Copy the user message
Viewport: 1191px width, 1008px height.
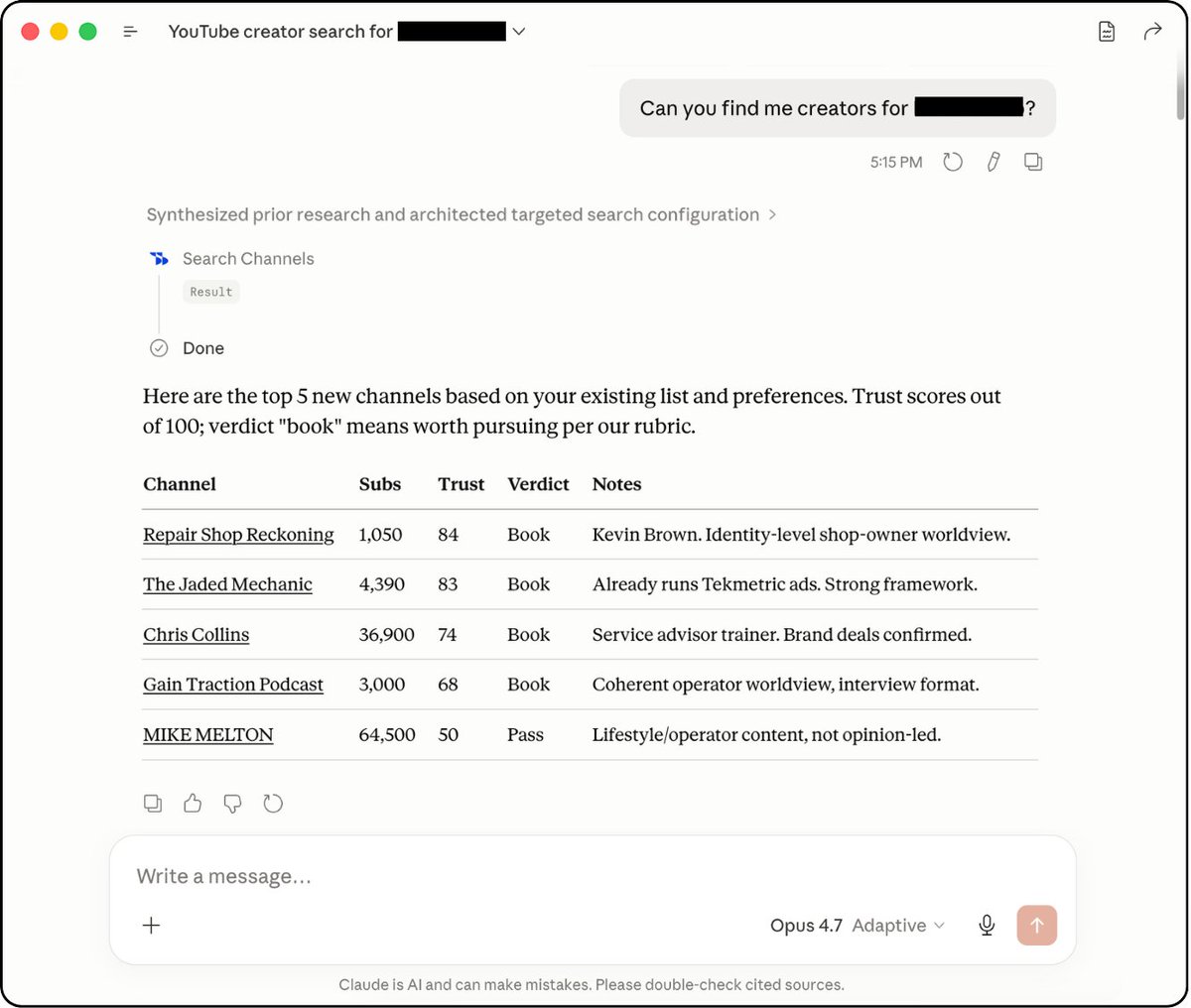tap(1033, 162)
